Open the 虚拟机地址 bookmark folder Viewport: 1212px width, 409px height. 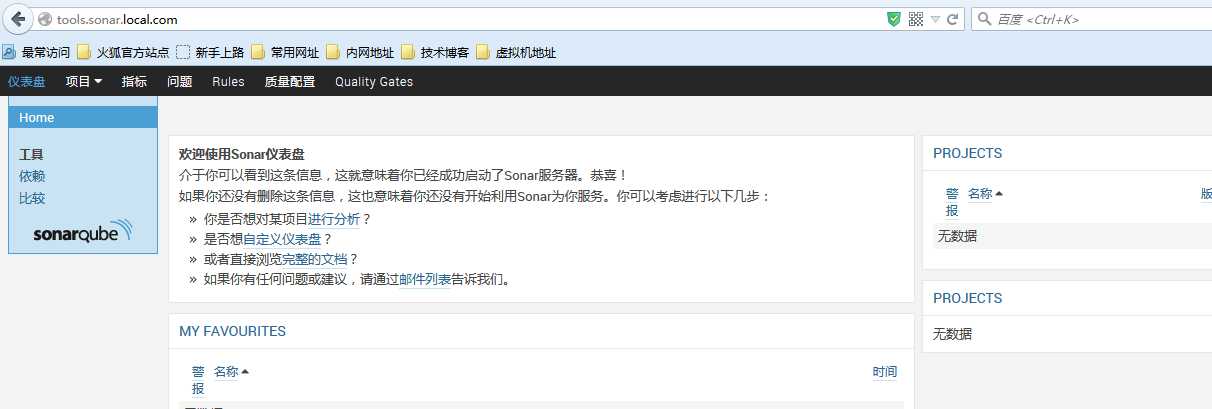(x=516, y=52)
